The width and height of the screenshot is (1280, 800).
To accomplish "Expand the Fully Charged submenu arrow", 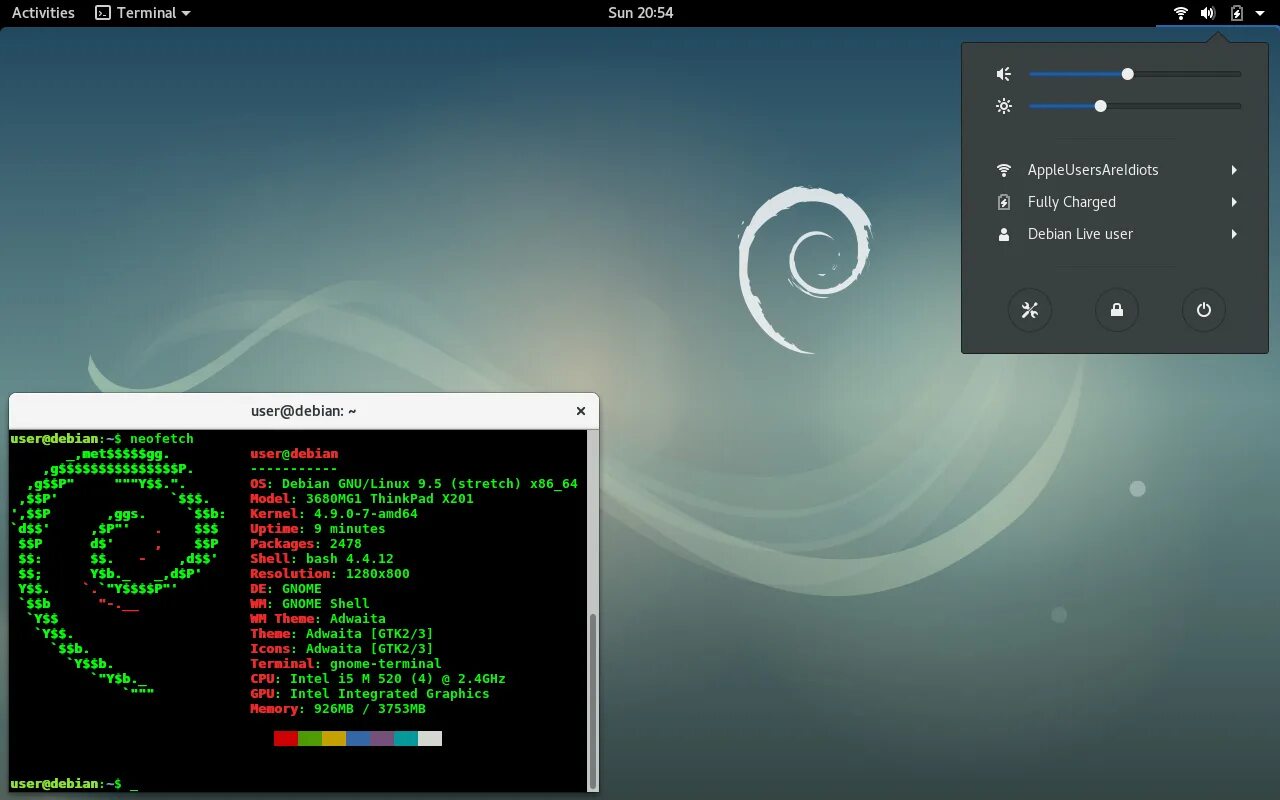I will tap(1235, 202).
